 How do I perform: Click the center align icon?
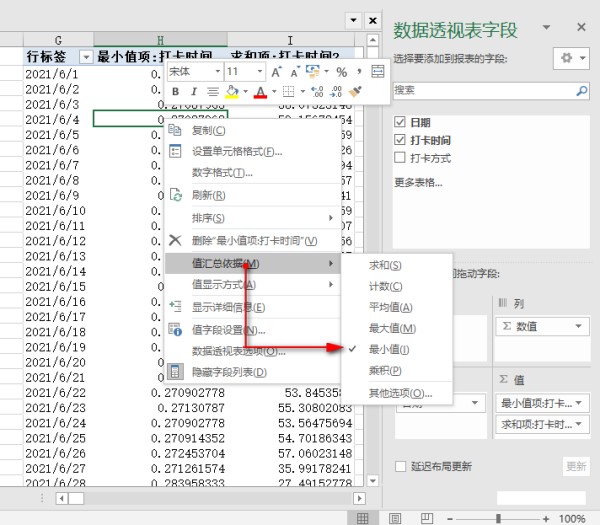click(x=213, y=92)
